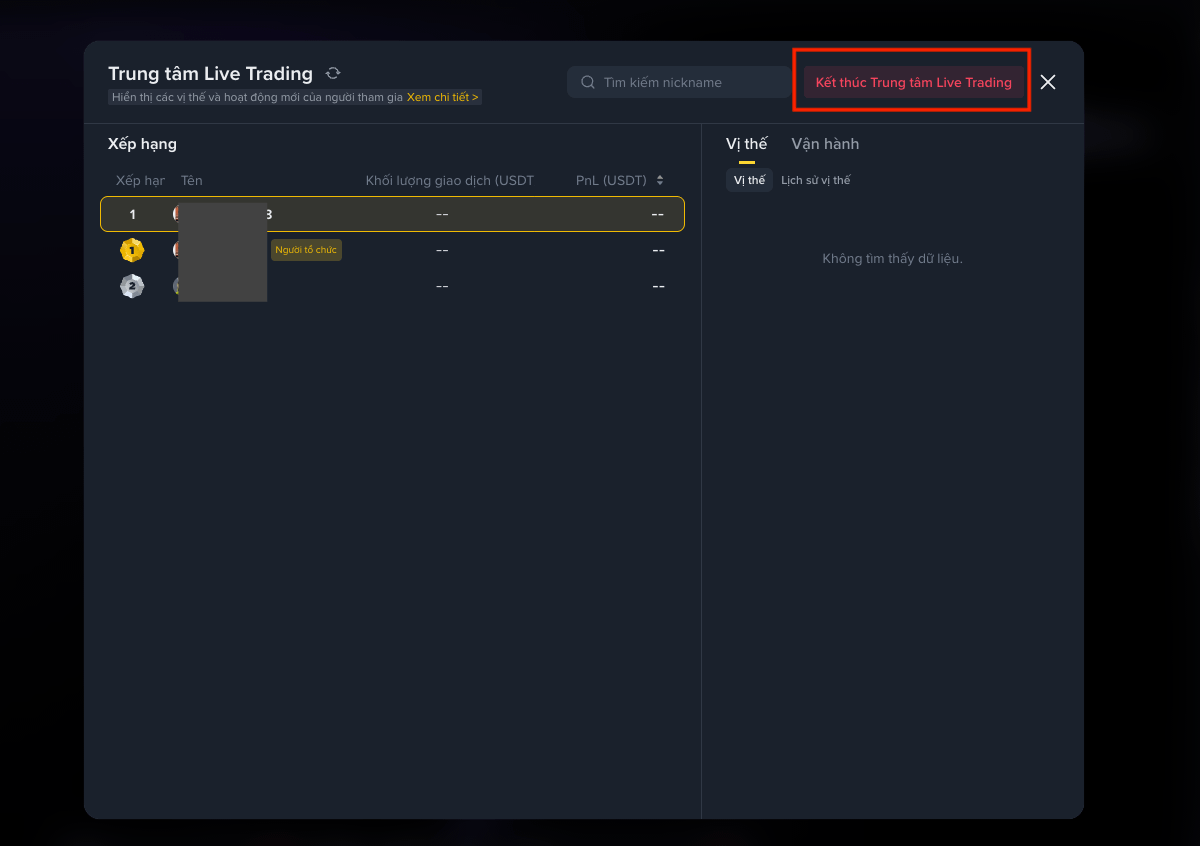Close the Live Trading center dialog
Image resolution: width=1200 pixels, height=846 pixels.
[x=1048, y=82]
